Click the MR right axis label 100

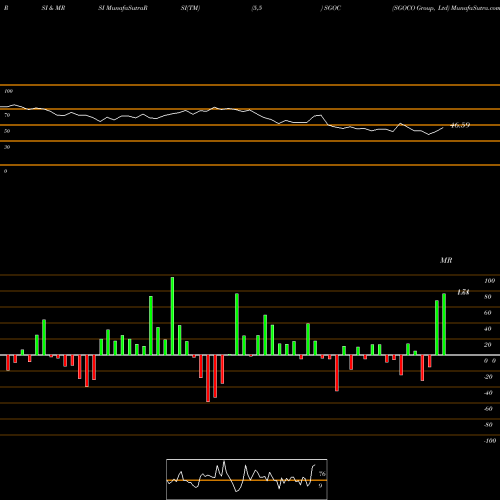(489, 281)
